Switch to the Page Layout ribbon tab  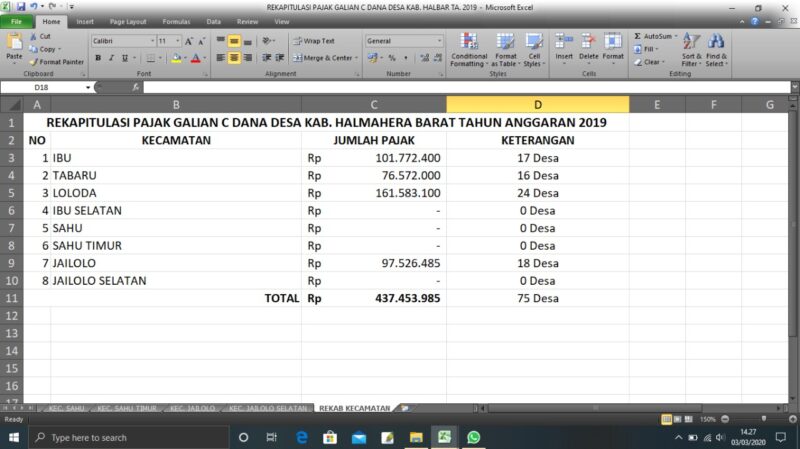(x=127, y=21)
